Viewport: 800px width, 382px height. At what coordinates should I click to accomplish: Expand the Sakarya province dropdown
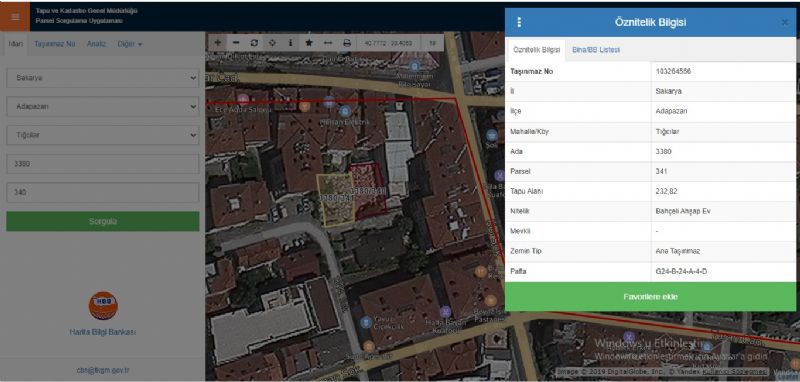pos(103,78)
